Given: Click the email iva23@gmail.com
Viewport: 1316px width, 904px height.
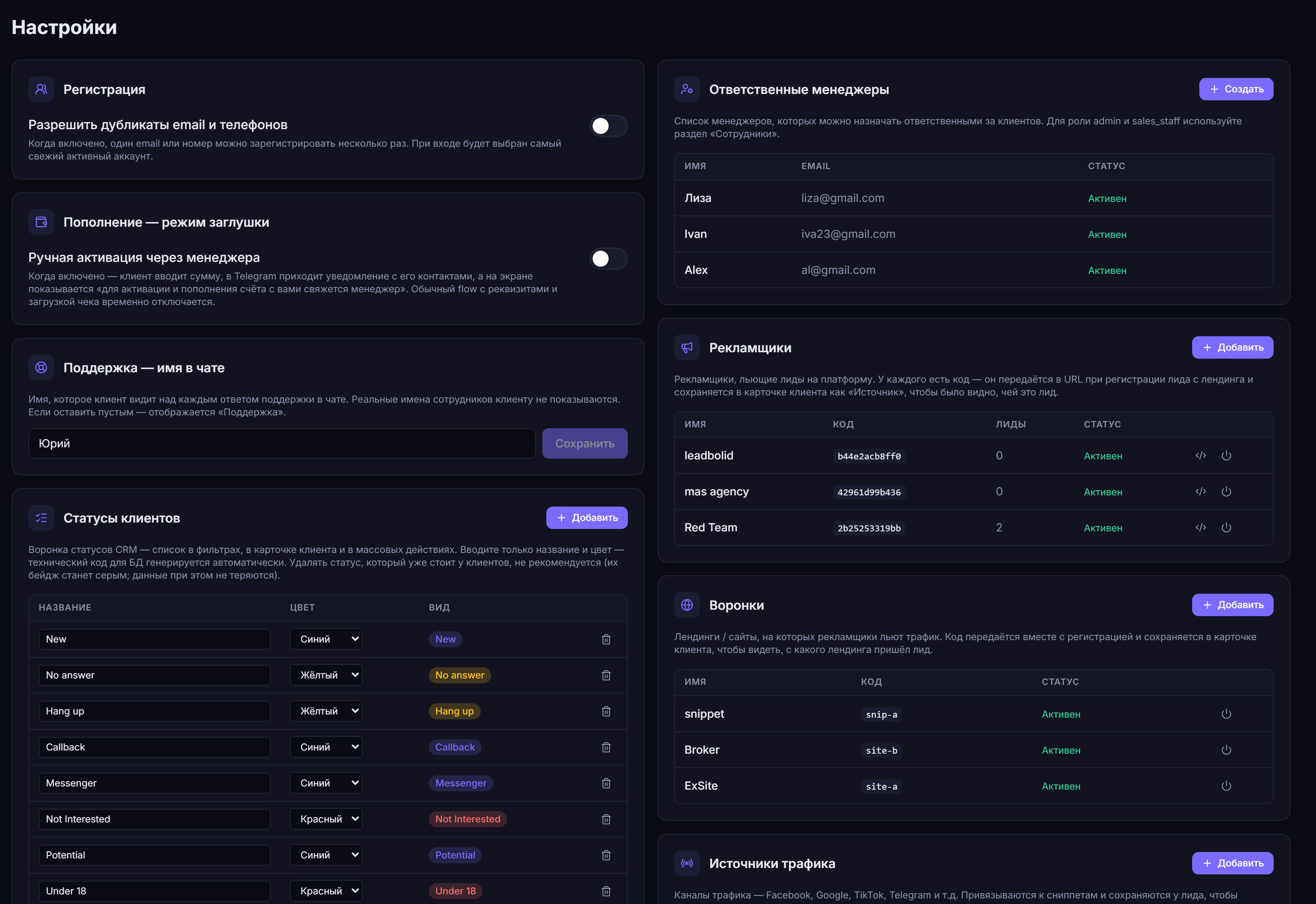Looking at the screenshot, I should pyautogui.click(x=848, y=234).
